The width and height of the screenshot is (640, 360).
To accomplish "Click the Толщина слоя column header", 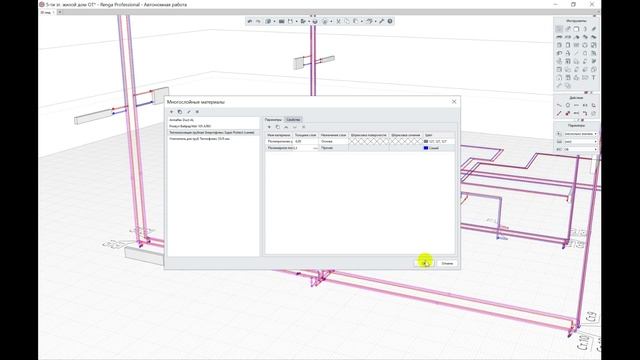I will (306, 135).
